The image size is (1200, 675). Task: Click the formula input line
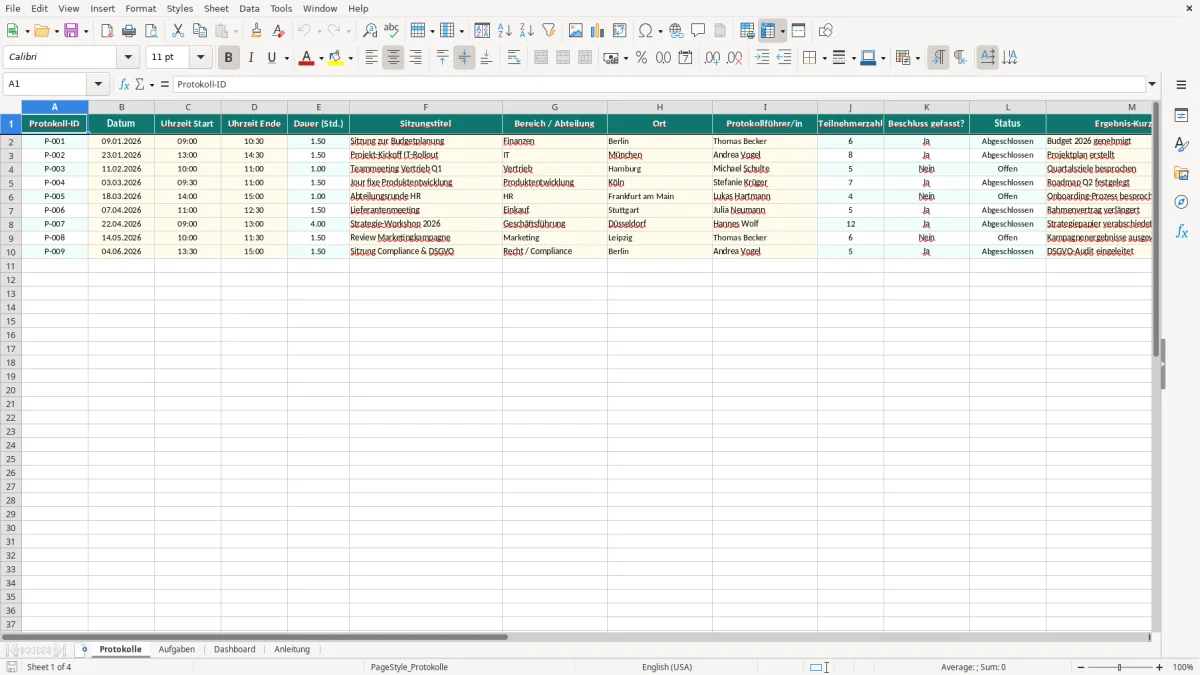coord(658,84)
